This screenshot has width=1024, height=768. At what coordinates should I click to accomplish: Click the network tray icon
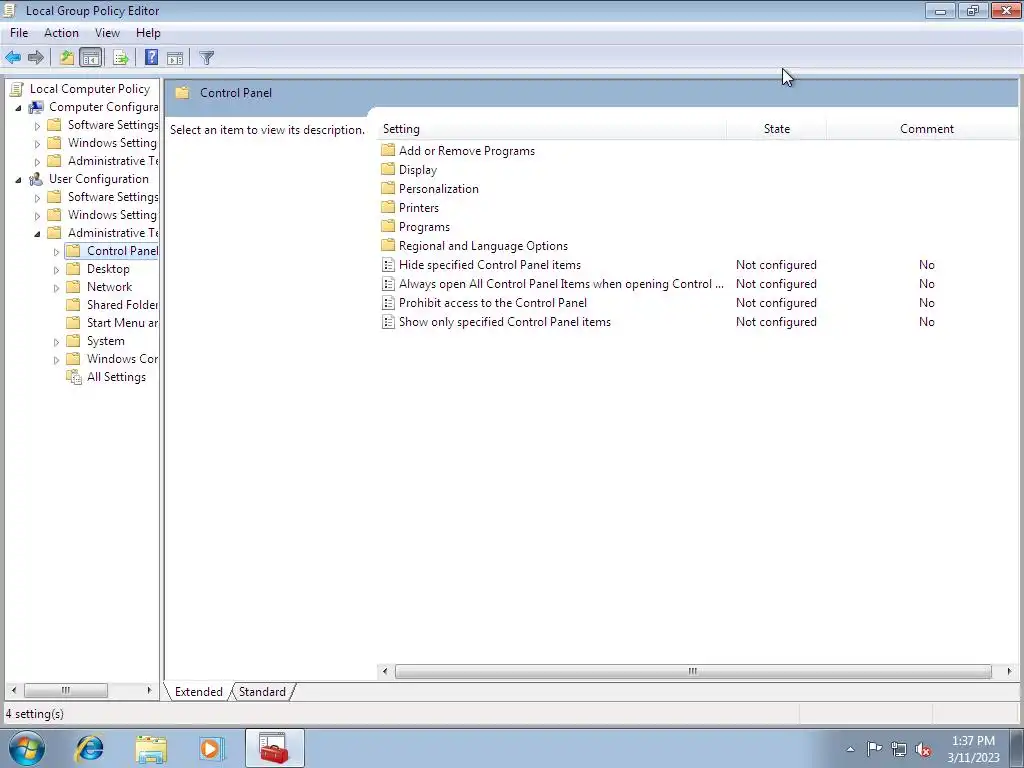(899, 749)
